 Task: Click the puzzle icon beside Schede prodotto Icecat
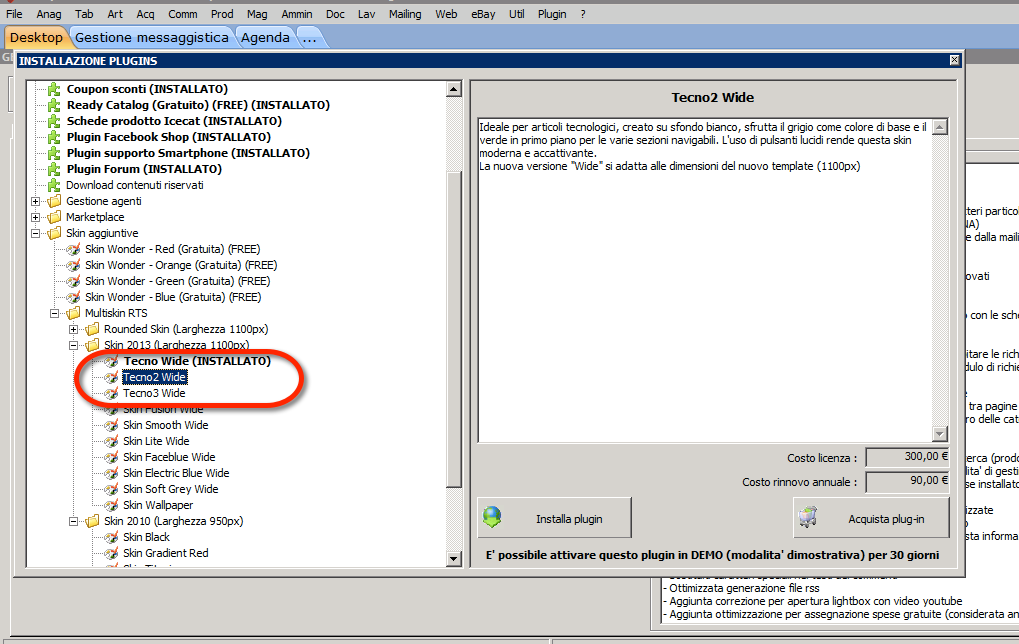click(54, 121)
